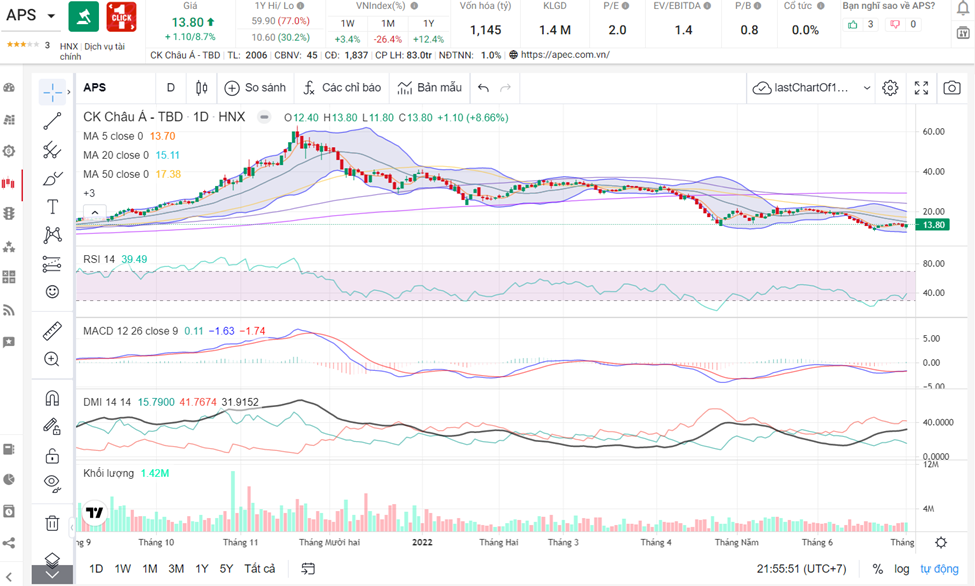Remove drawings with the trash icon
Screen dimensions: 975x586
click(x=52, y=522)
